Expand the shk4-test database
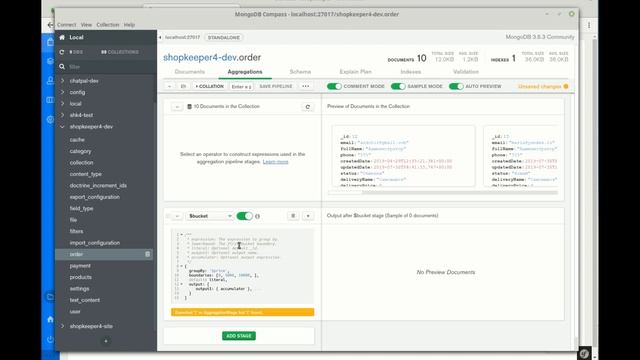 tap(62, 115)
